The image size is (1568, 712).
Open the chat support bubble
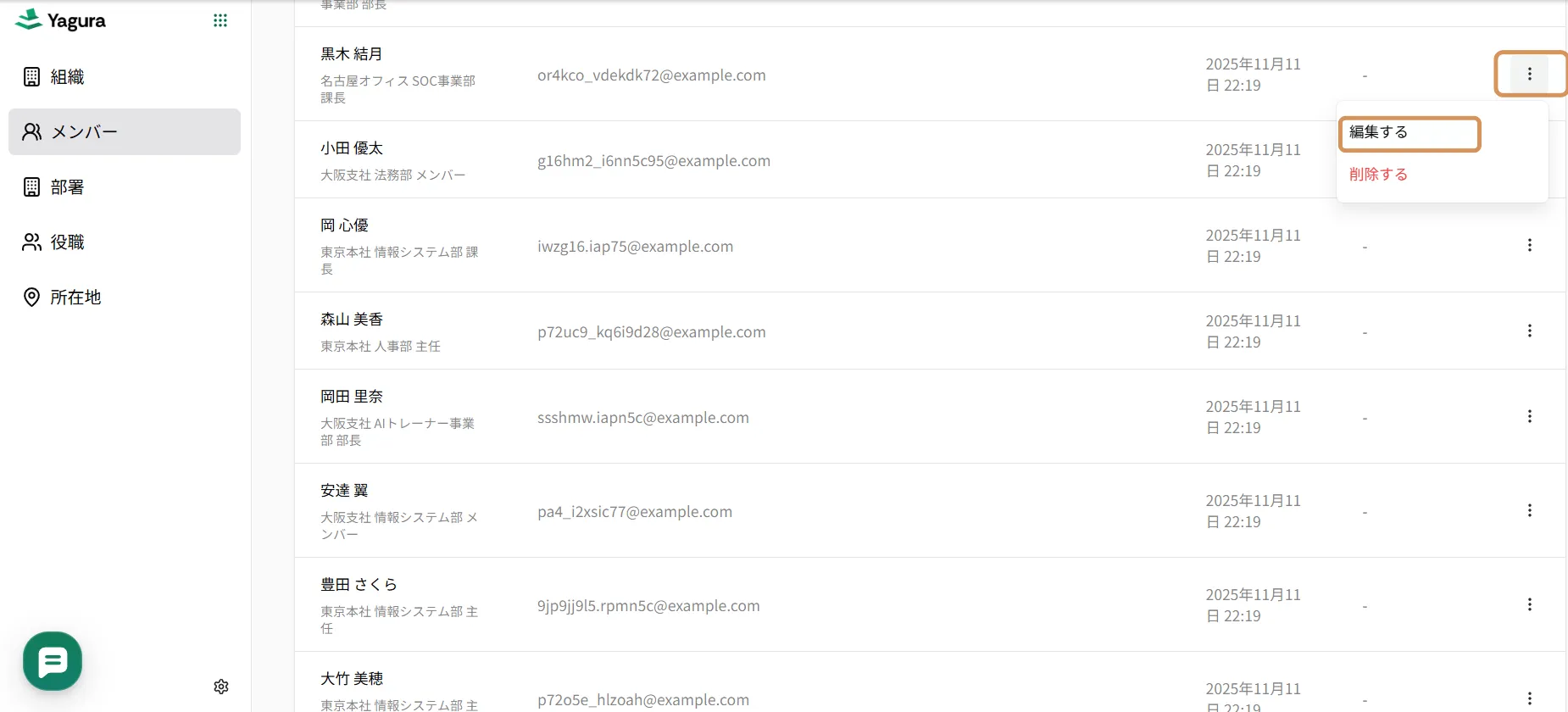click(53, 661)
